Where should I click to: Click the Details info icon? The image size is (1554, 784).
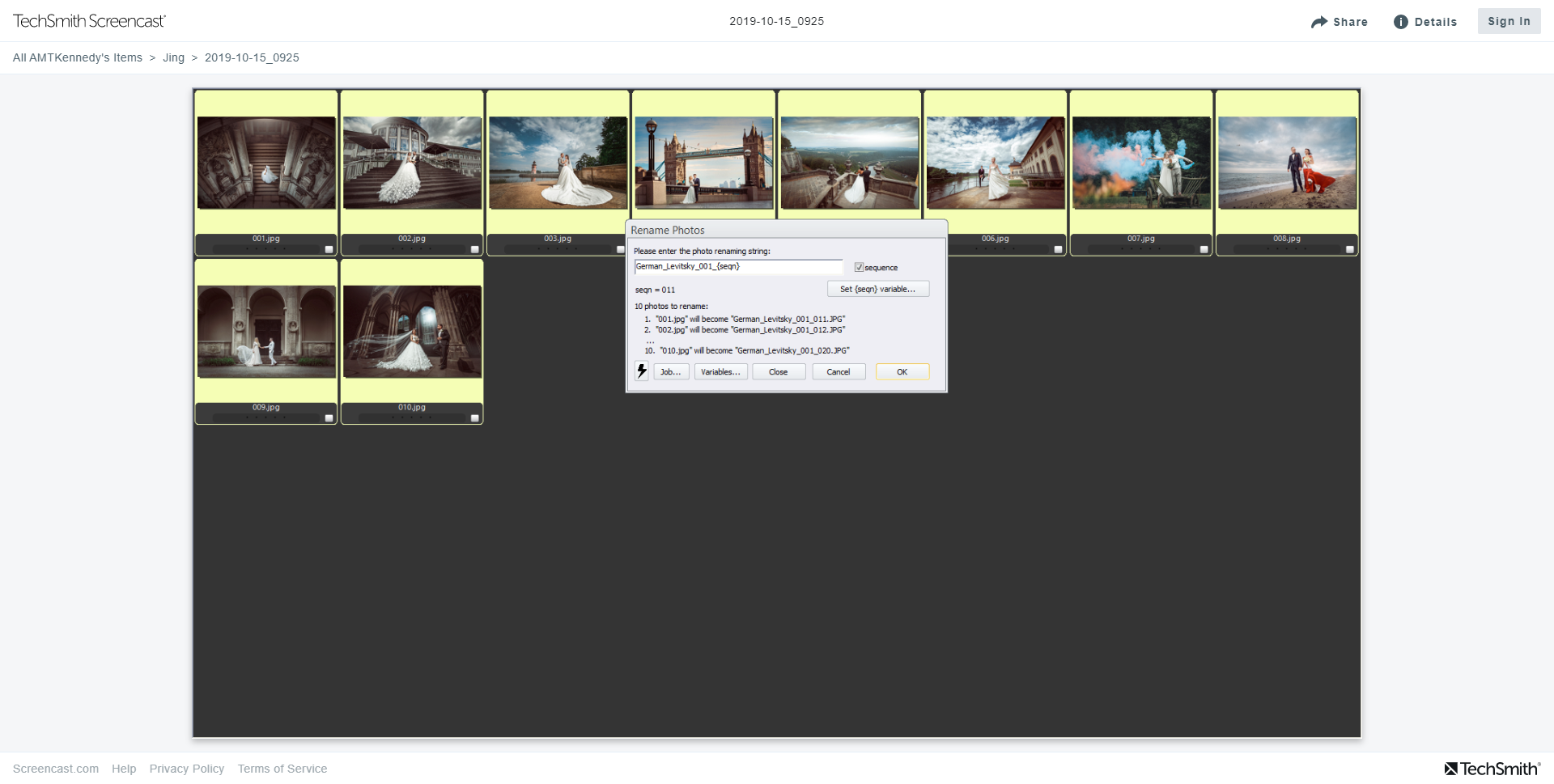point(1401,22)
